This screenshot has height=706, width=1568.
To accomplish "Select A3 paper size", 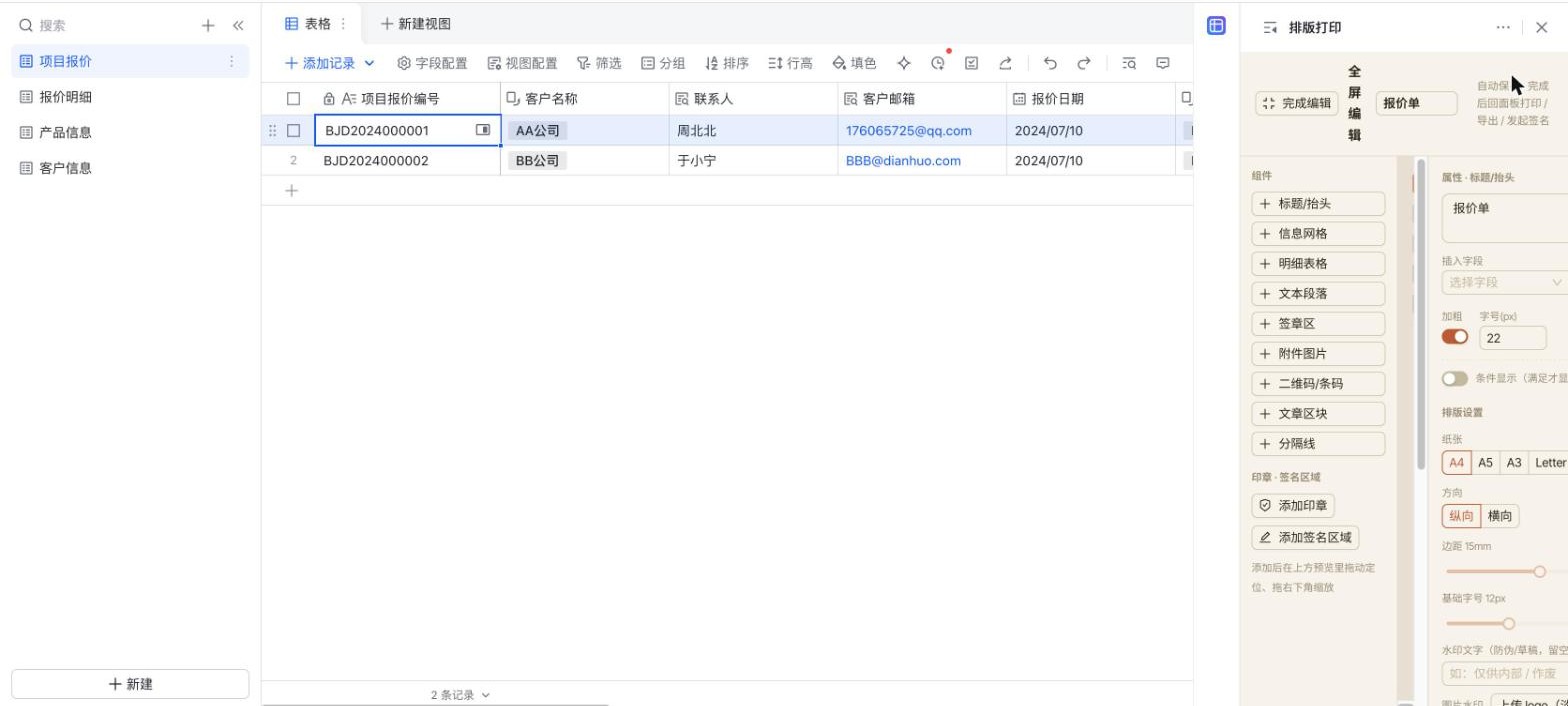I will tap(1514, 463).
